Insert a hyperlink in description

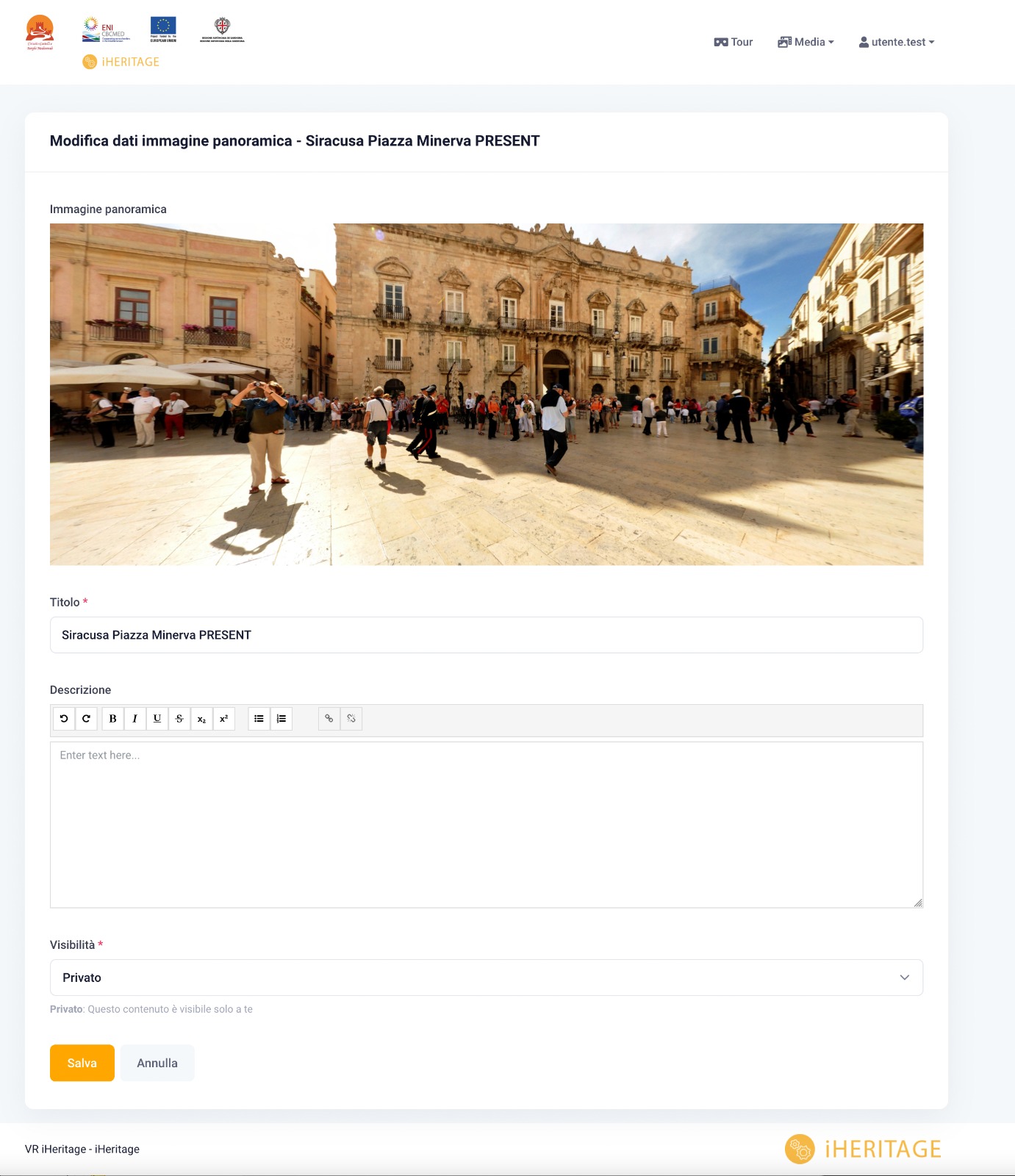point(329,719)
